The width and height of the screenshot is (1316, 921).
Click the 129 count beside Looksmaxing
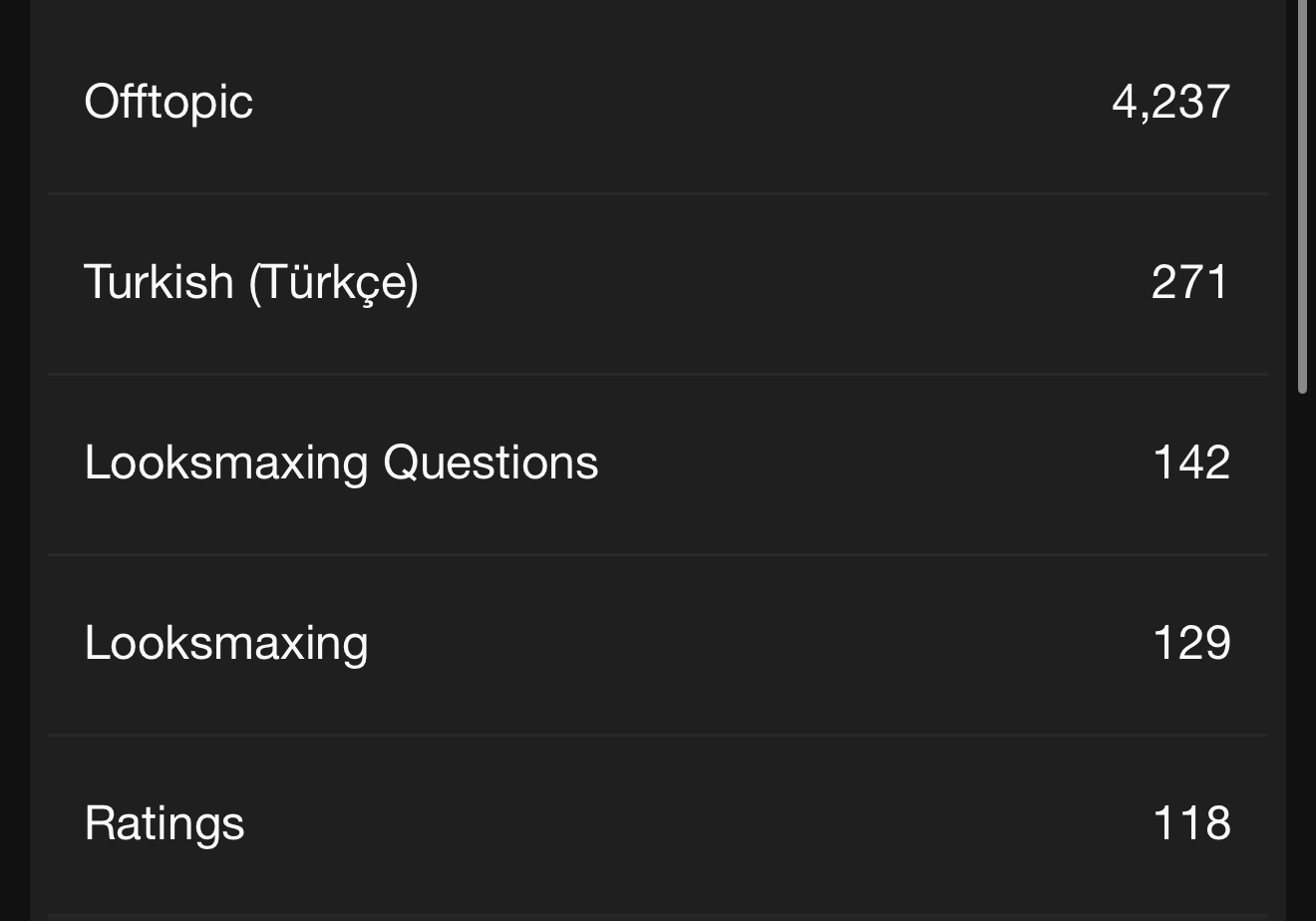pyautogui.click(x=1190, y=643)
